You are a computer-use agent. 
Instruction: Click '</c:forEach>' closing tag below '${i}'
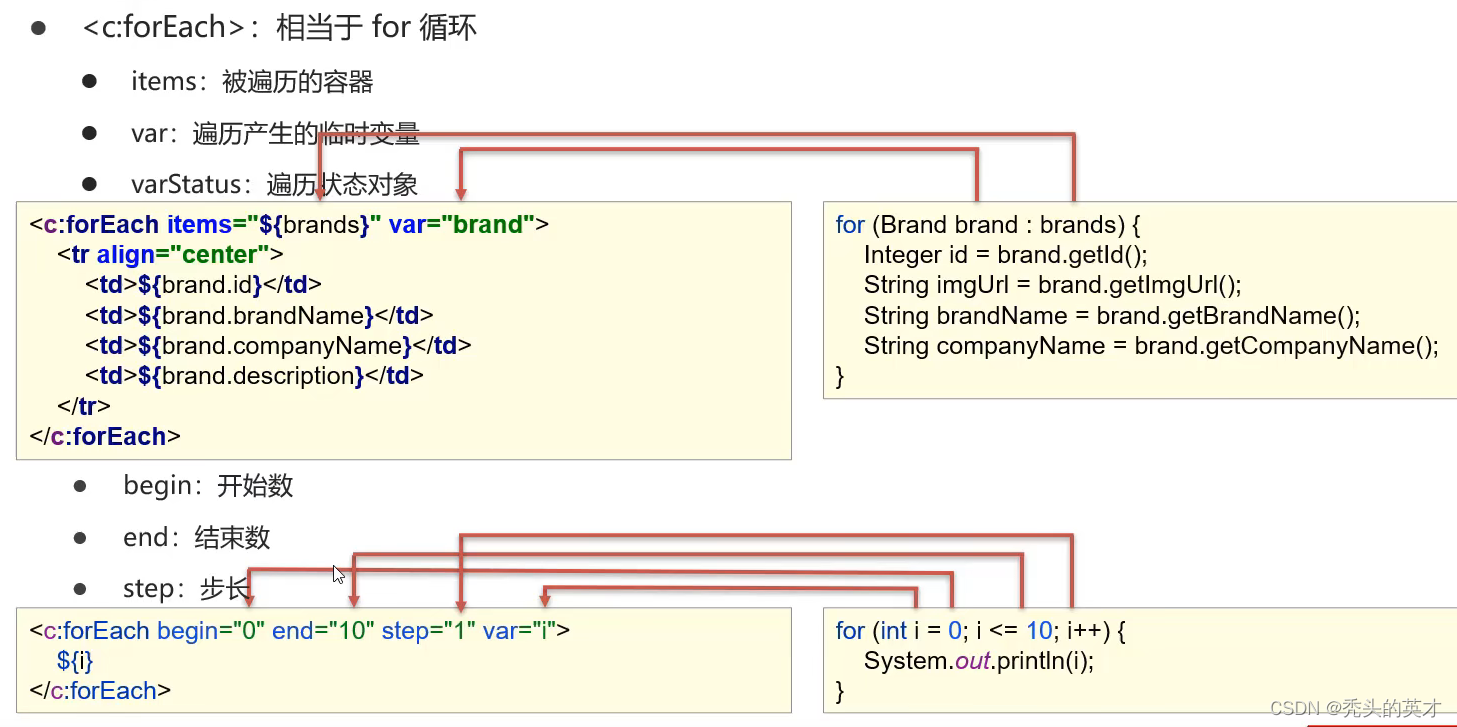coord(101,691)
